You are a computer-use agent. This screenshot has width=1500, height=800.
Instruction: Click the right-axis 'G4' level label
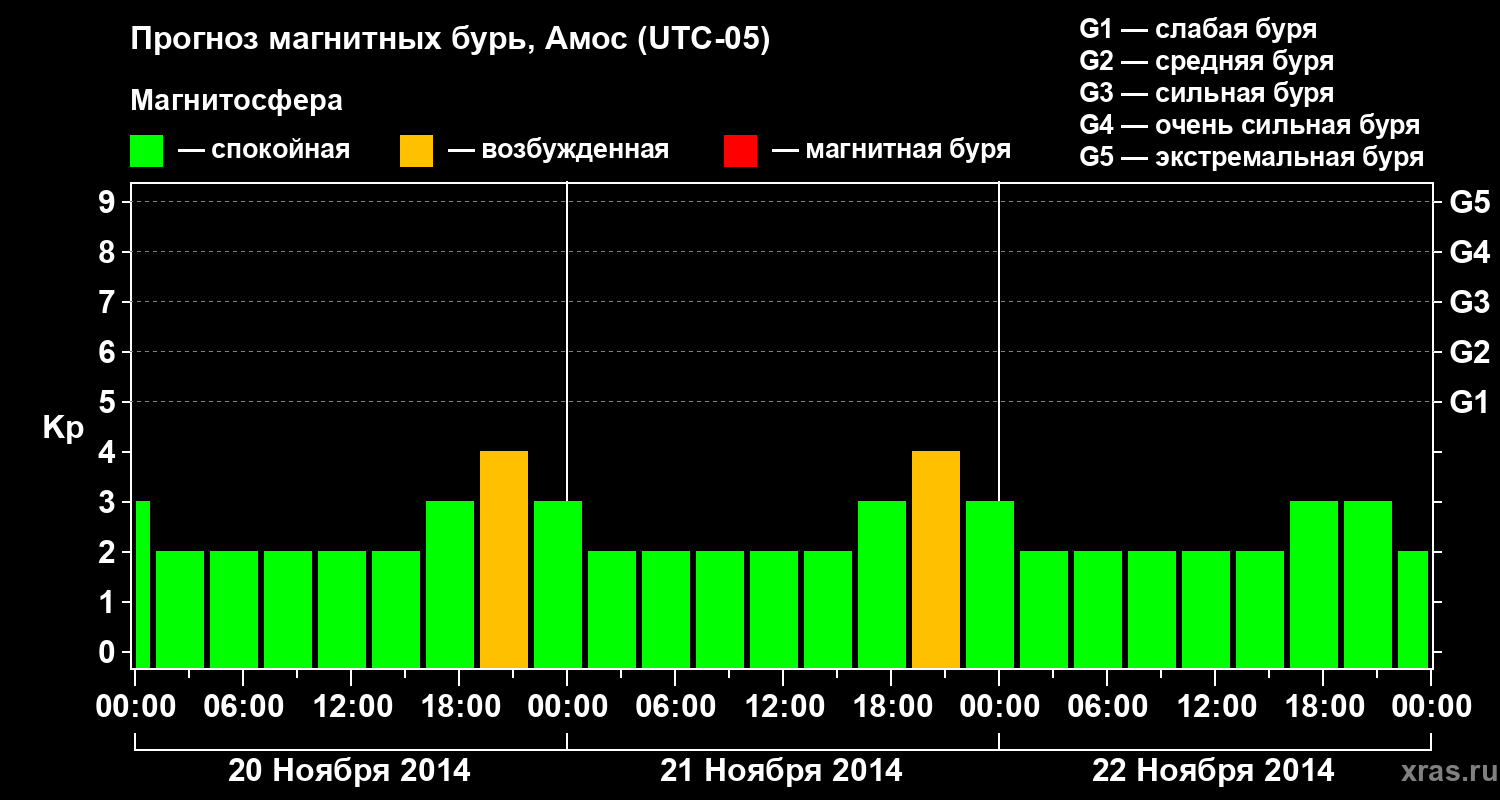1469,252
